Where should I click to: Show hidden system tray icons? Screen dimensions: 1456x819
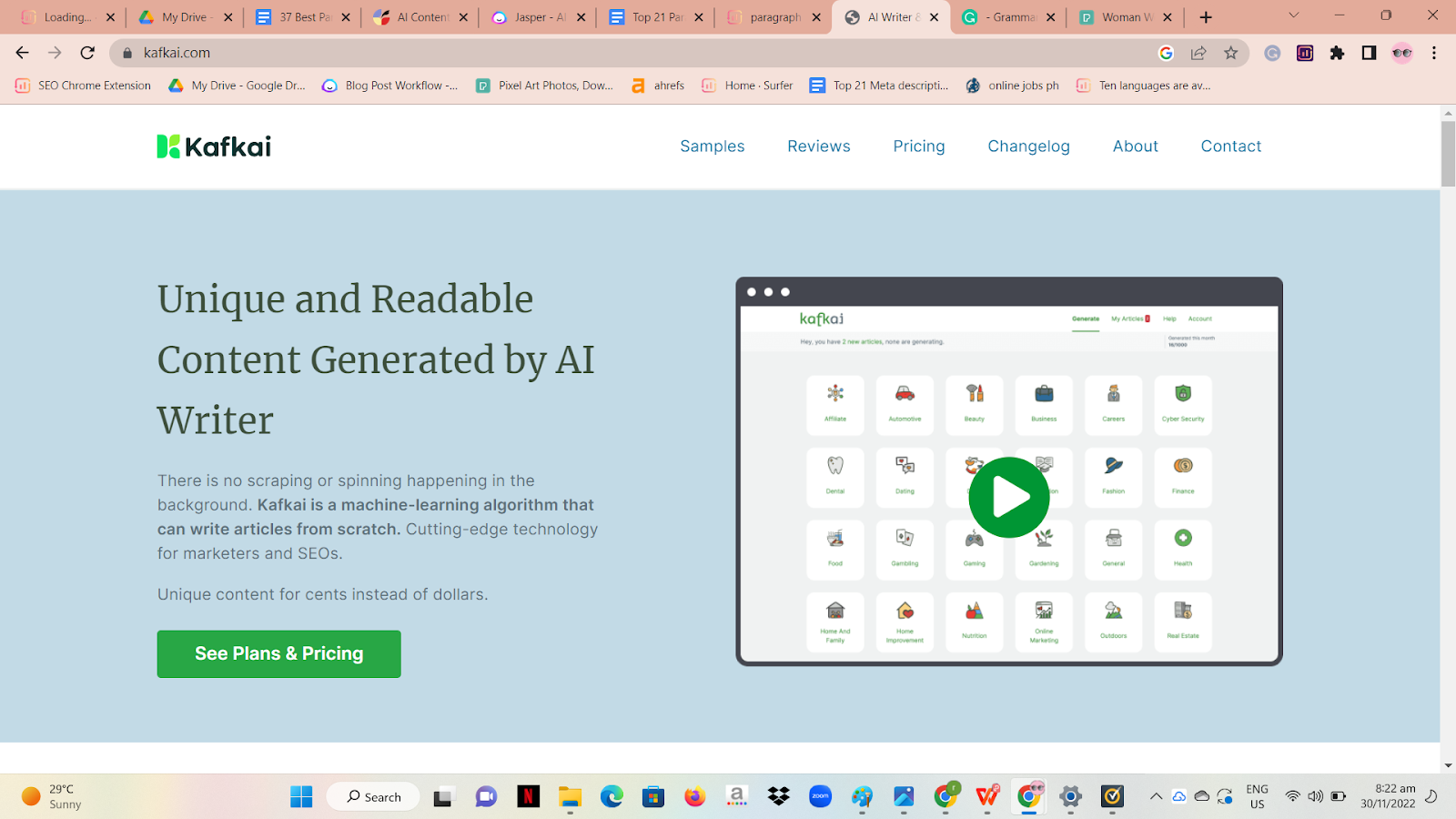click(x=1156, y=796)
